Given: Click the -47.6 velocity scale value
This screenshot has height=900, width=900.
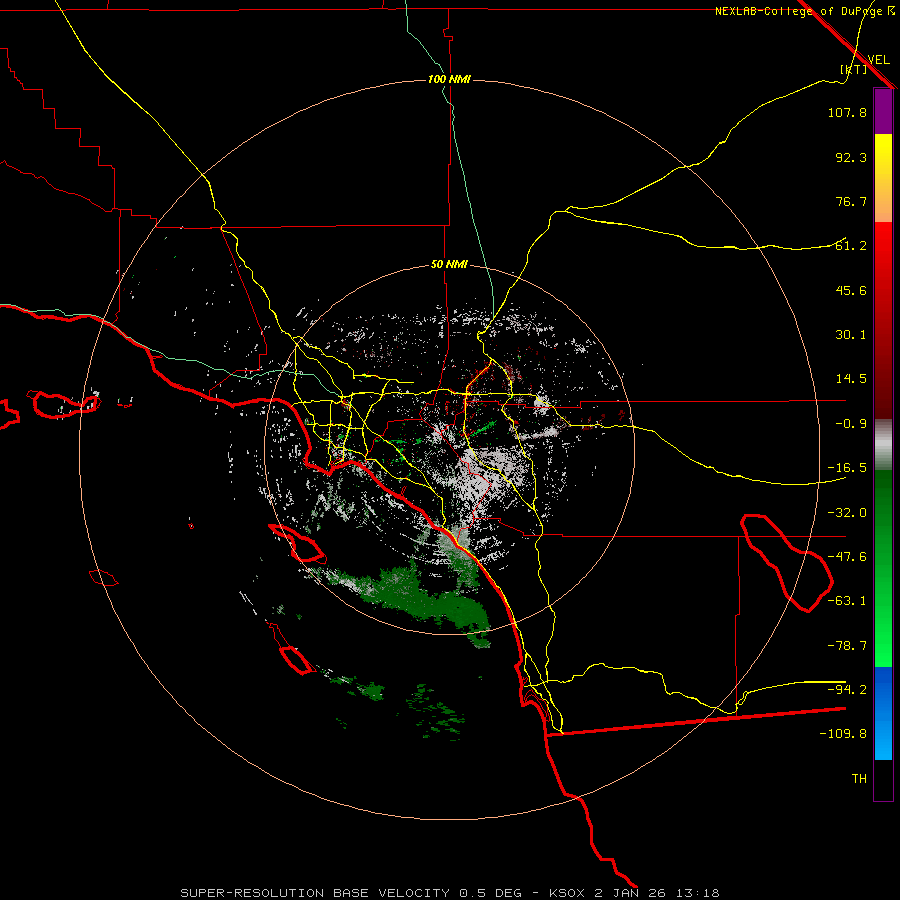Looking at the screenshot, I should pyautogui.click(x=847, y=557).
